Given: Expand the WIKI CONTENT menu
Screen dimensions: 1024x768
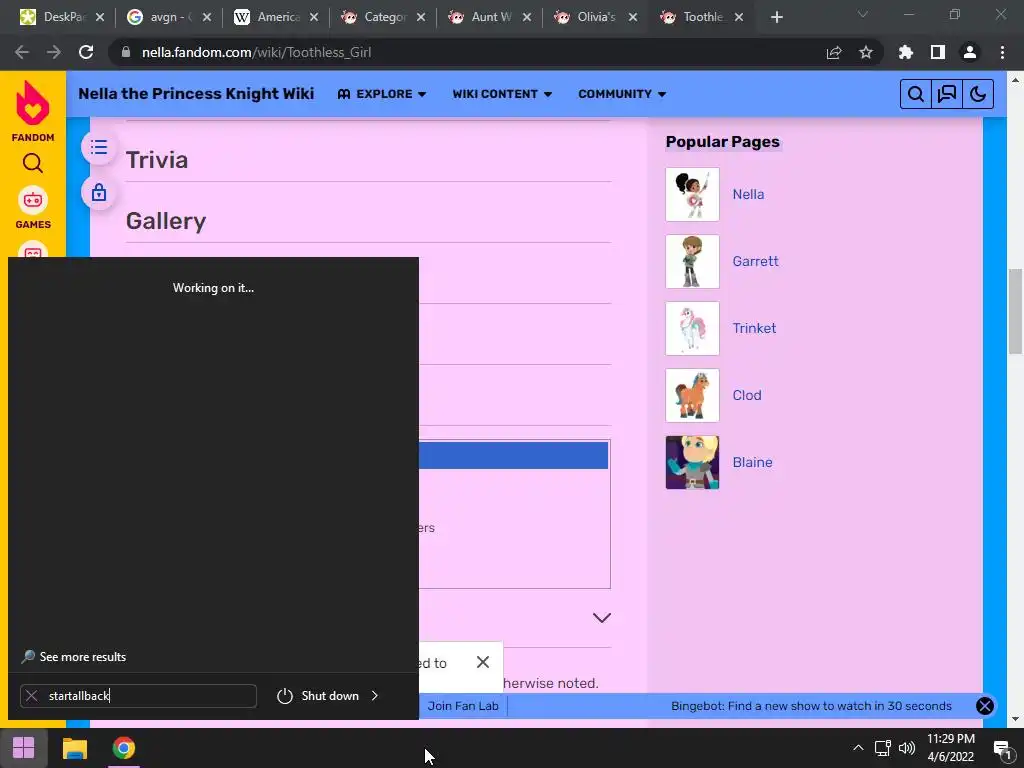Looking at the screenshot, I should click(502, 94).
